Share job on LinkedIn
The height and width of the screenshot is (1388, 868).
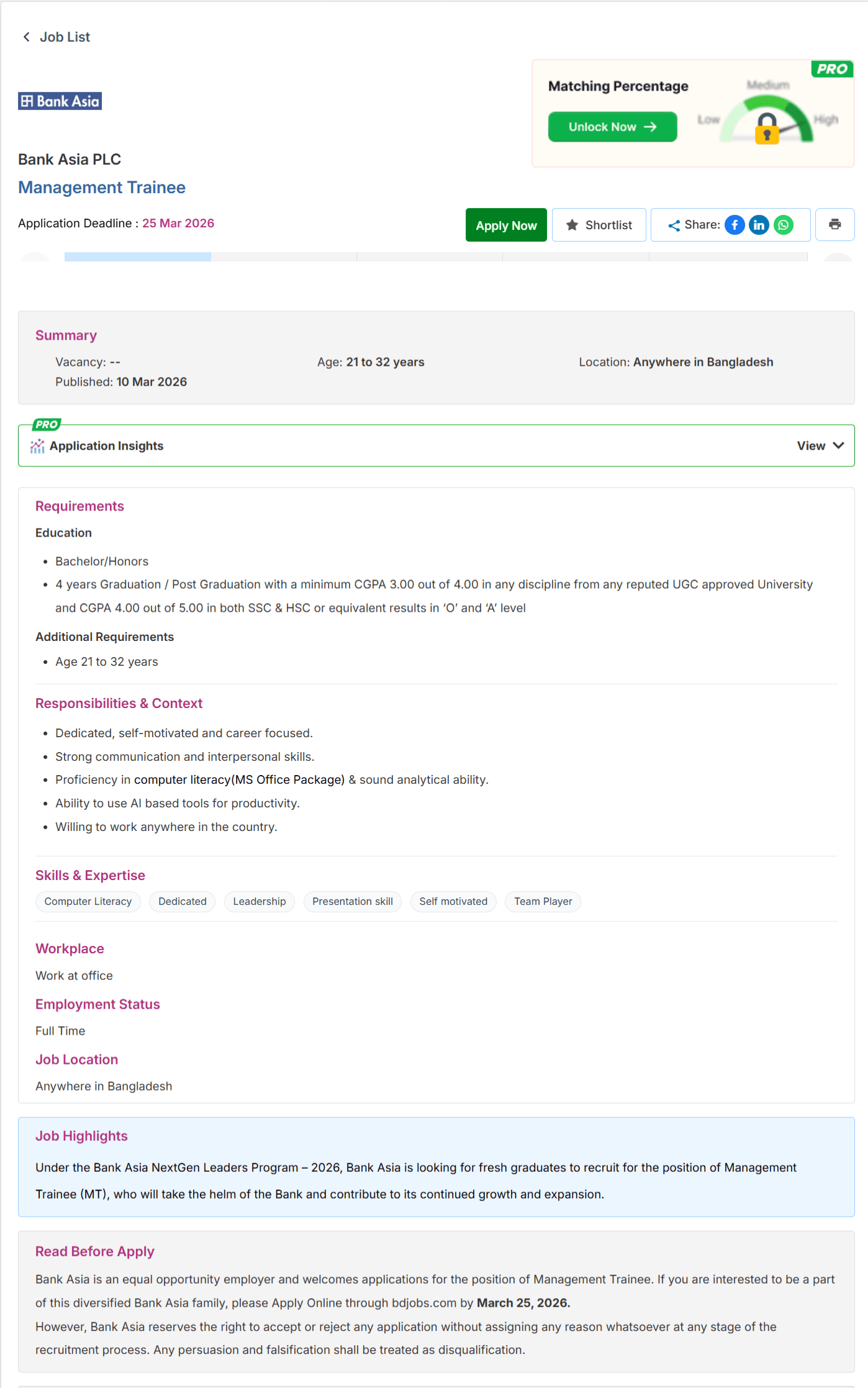click(759, 225)
